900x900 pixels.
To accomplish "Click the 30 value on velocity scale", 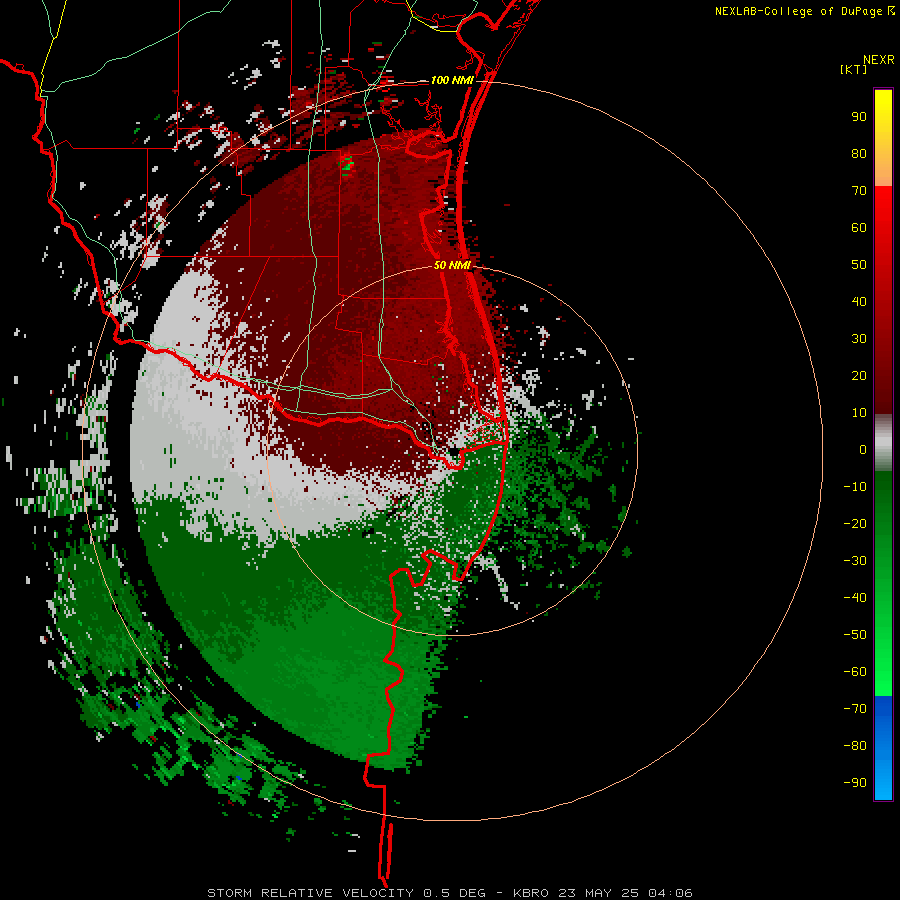I will click(x=859, y=339).
